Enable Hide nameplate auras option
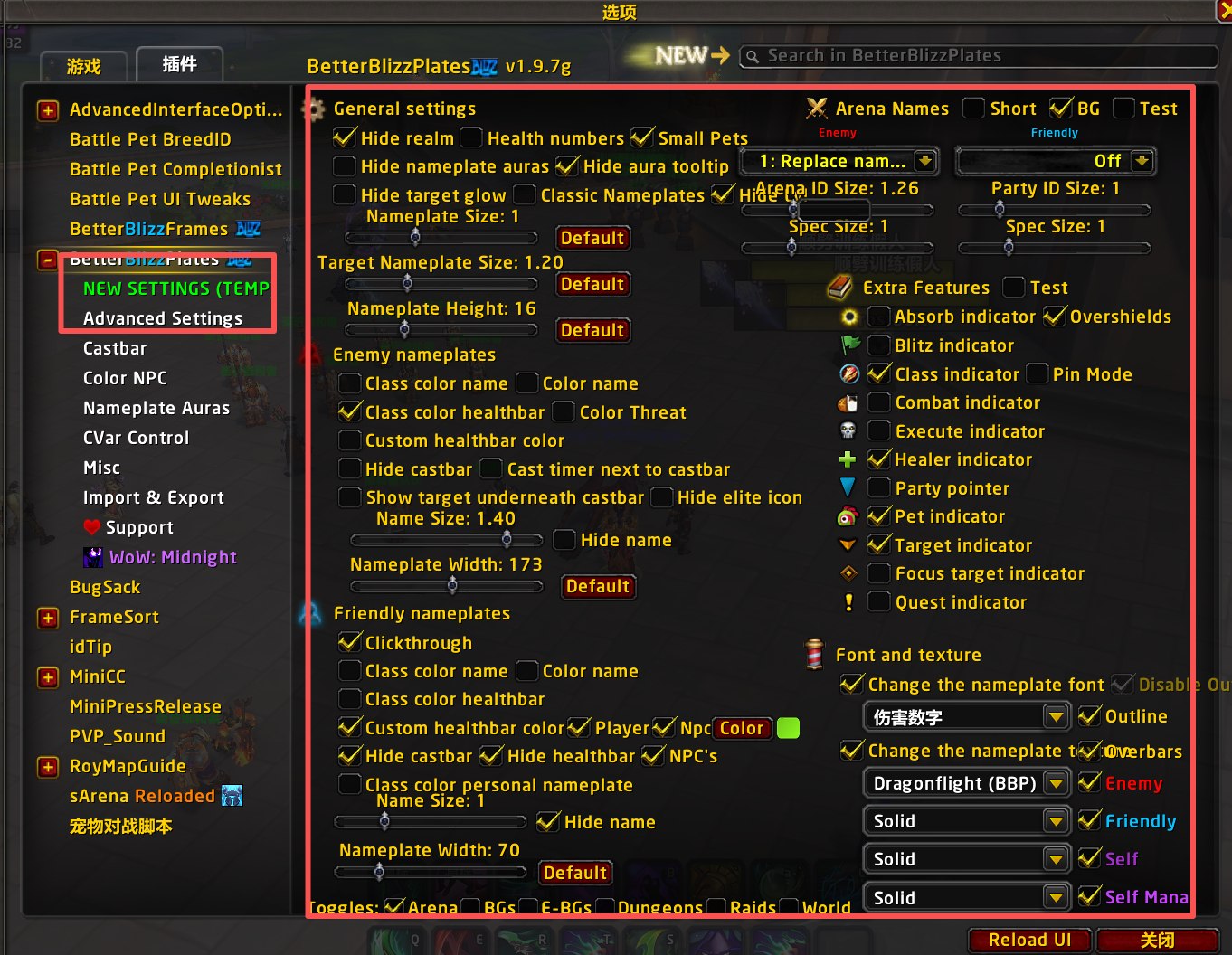Viewport: 1232px width, 955px height. coord(345,166)
